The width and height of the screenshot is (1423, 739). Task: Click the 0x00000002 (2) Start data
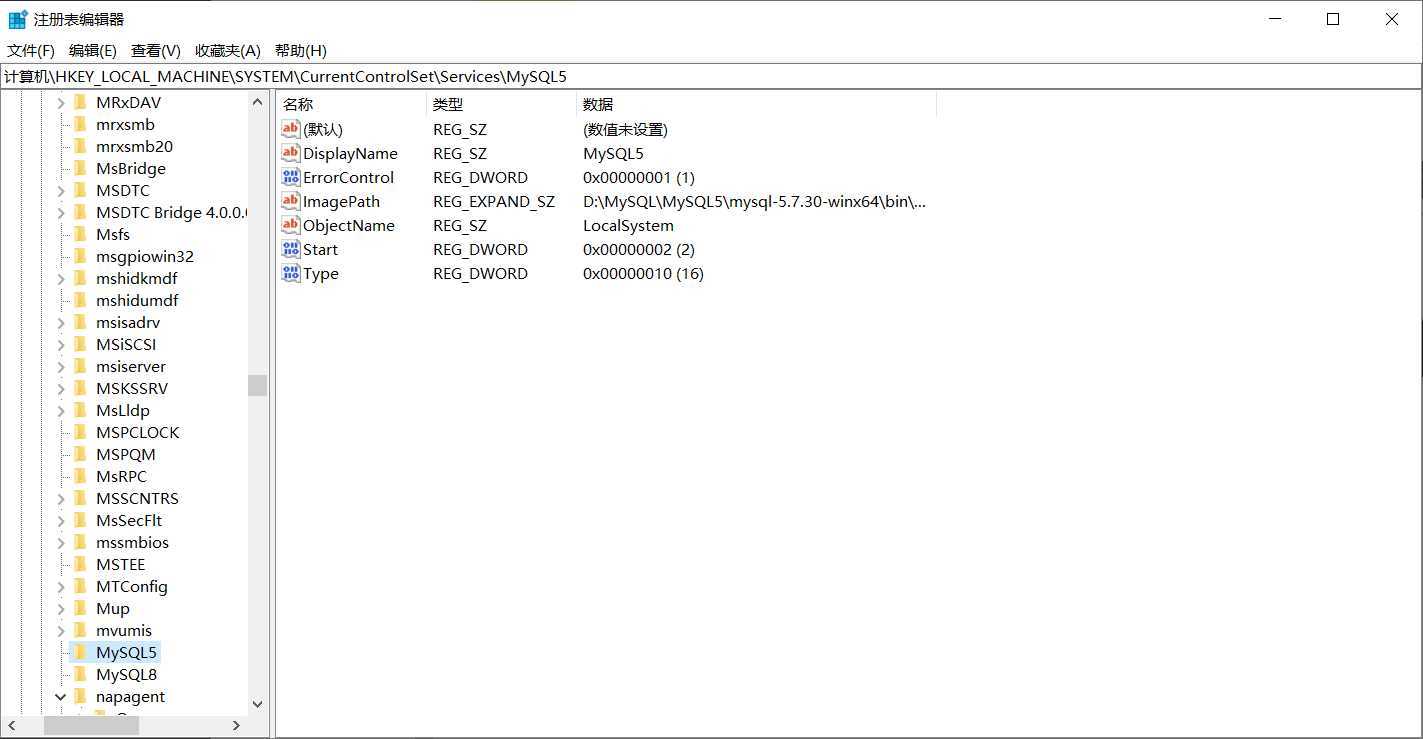coord(638,249)
